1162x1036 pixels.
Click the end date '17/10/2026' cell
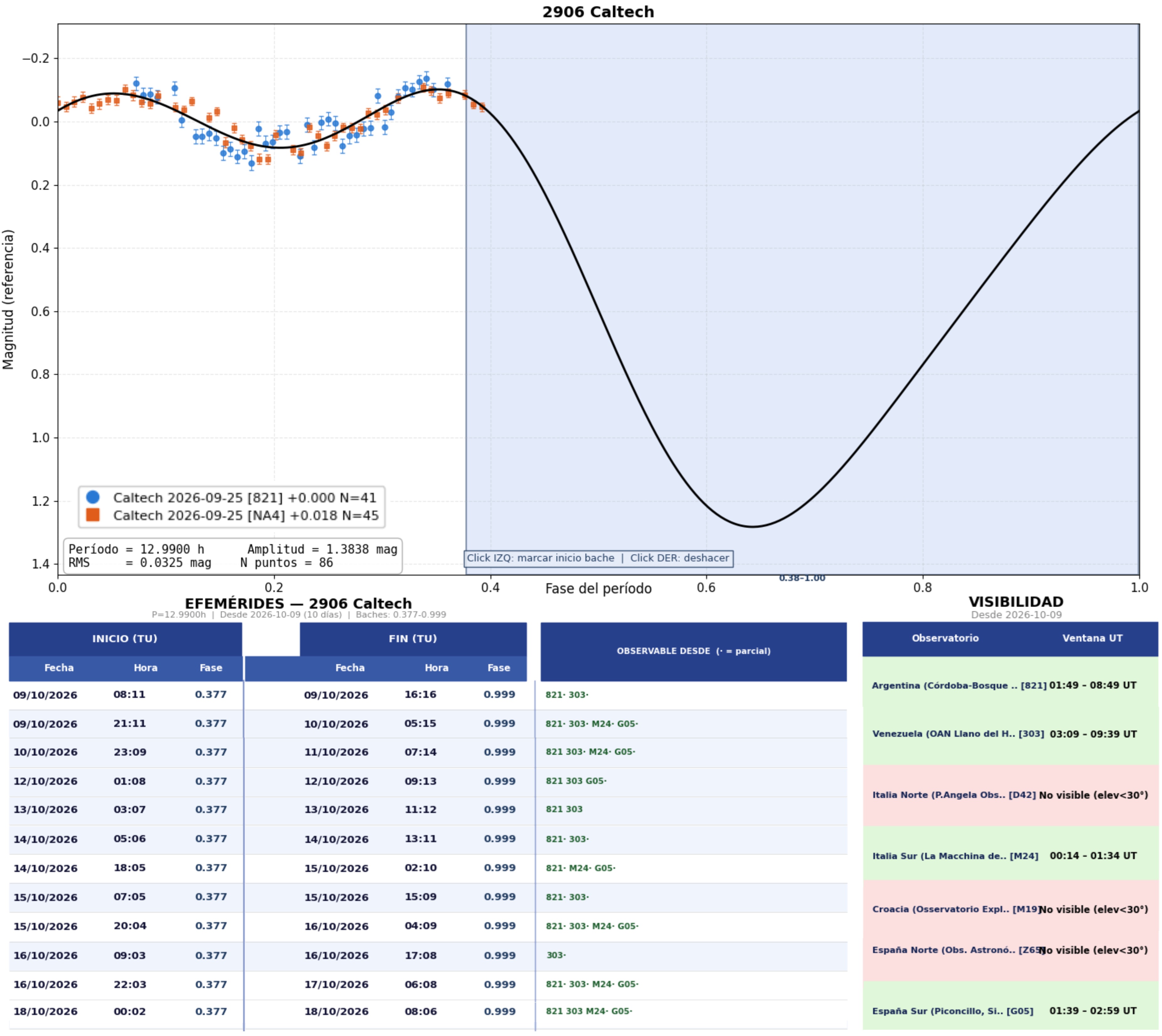point(336,984)
